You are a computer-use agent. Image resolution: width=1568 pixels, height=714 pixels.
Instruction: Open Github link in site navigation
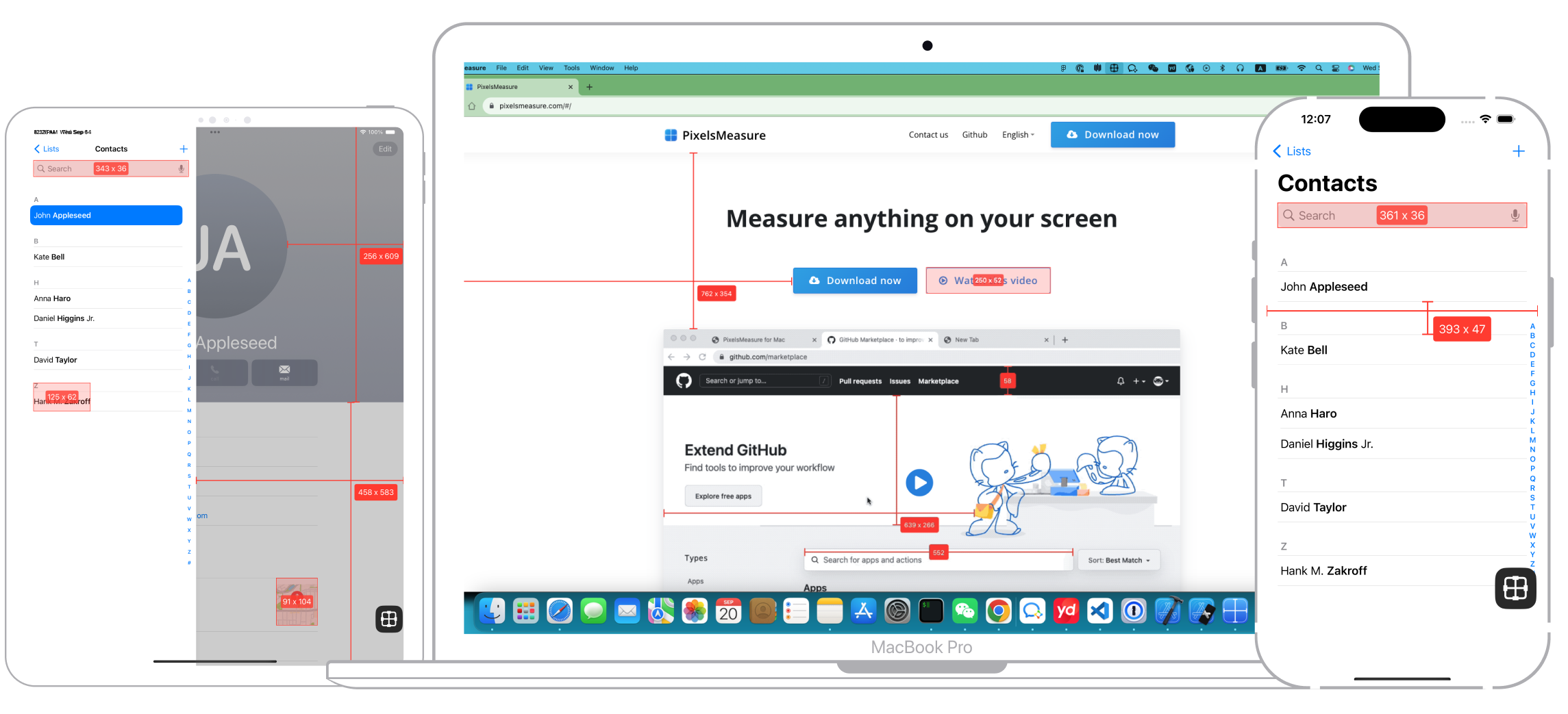[x=974, y=135]
